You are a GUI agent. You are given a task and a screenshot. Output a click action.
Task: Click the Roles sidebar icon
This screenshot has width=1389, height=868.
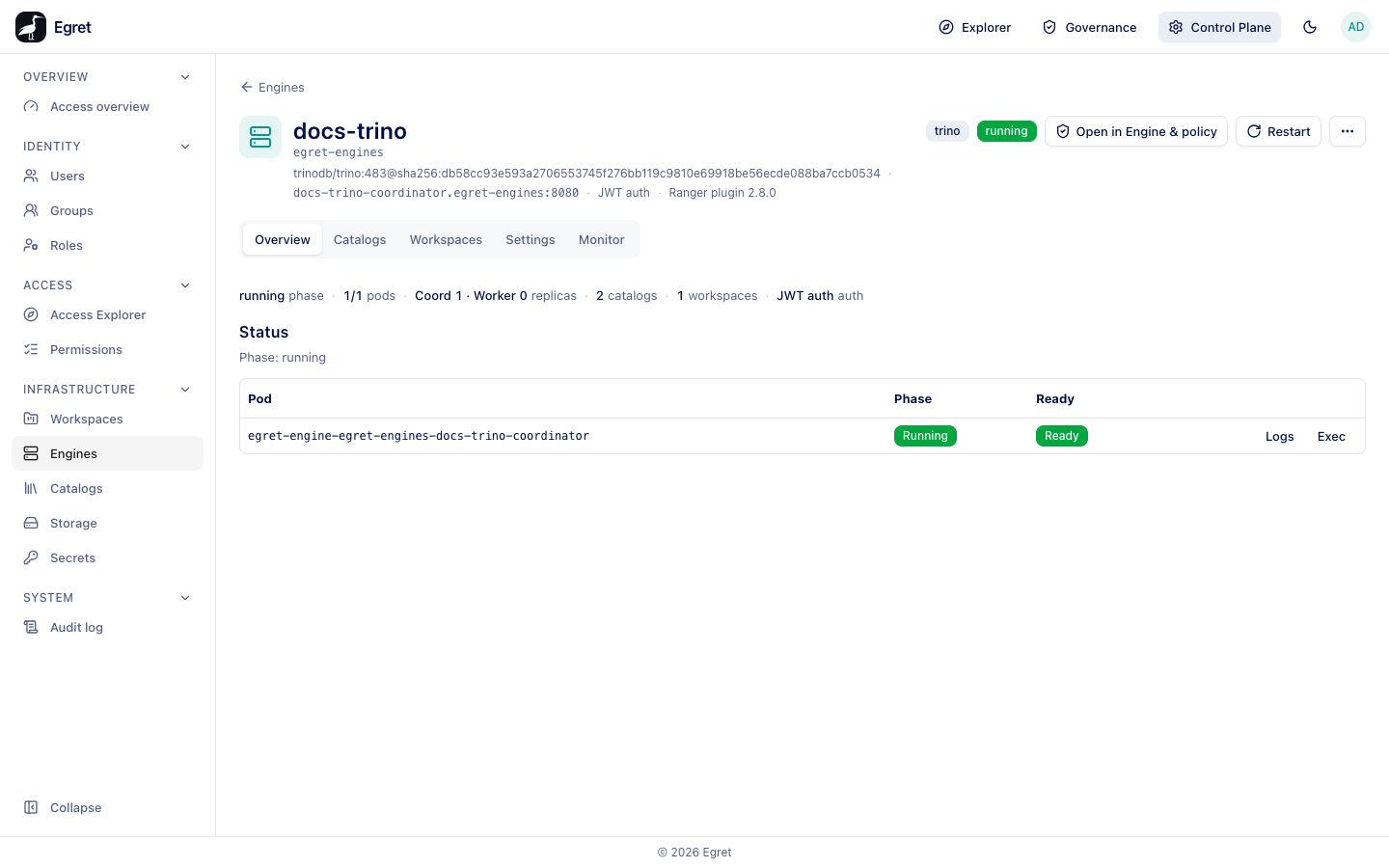click(x=31, y=246)
